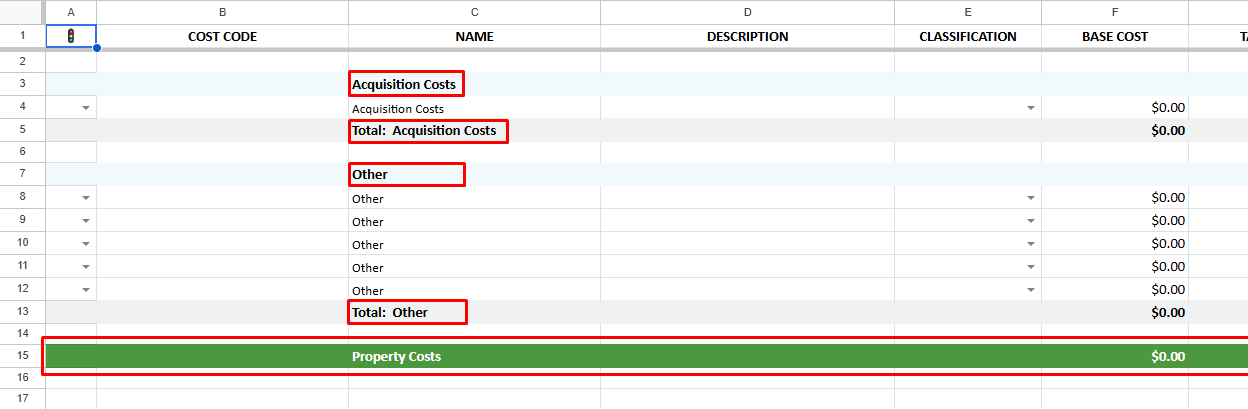The width and height of the screenshot is (1248, 409).
Task: Click the DESCRIPTION header cell
Action: [x=747, y=36]
